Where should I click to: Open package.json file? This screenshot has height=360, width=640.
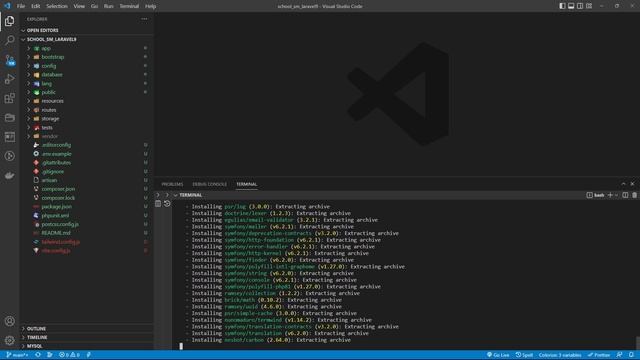(87, 207)
